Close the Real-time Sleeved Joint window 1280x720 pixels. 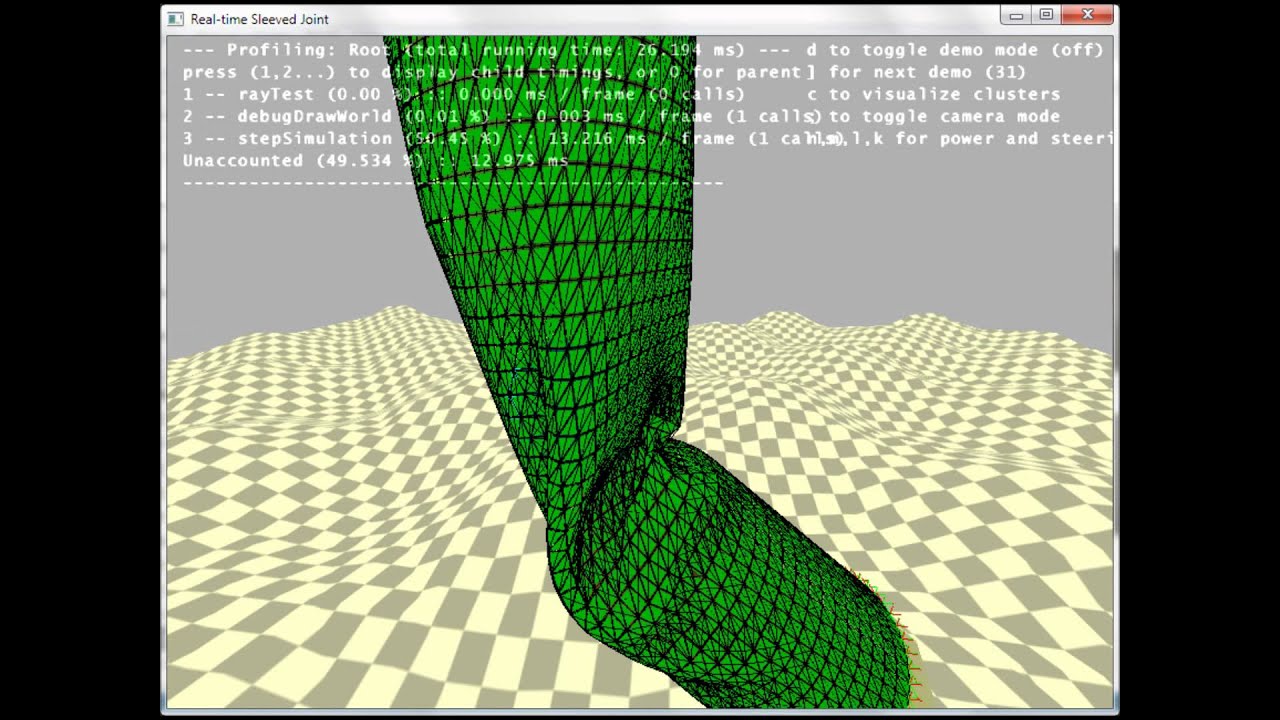pos(1088,15)
